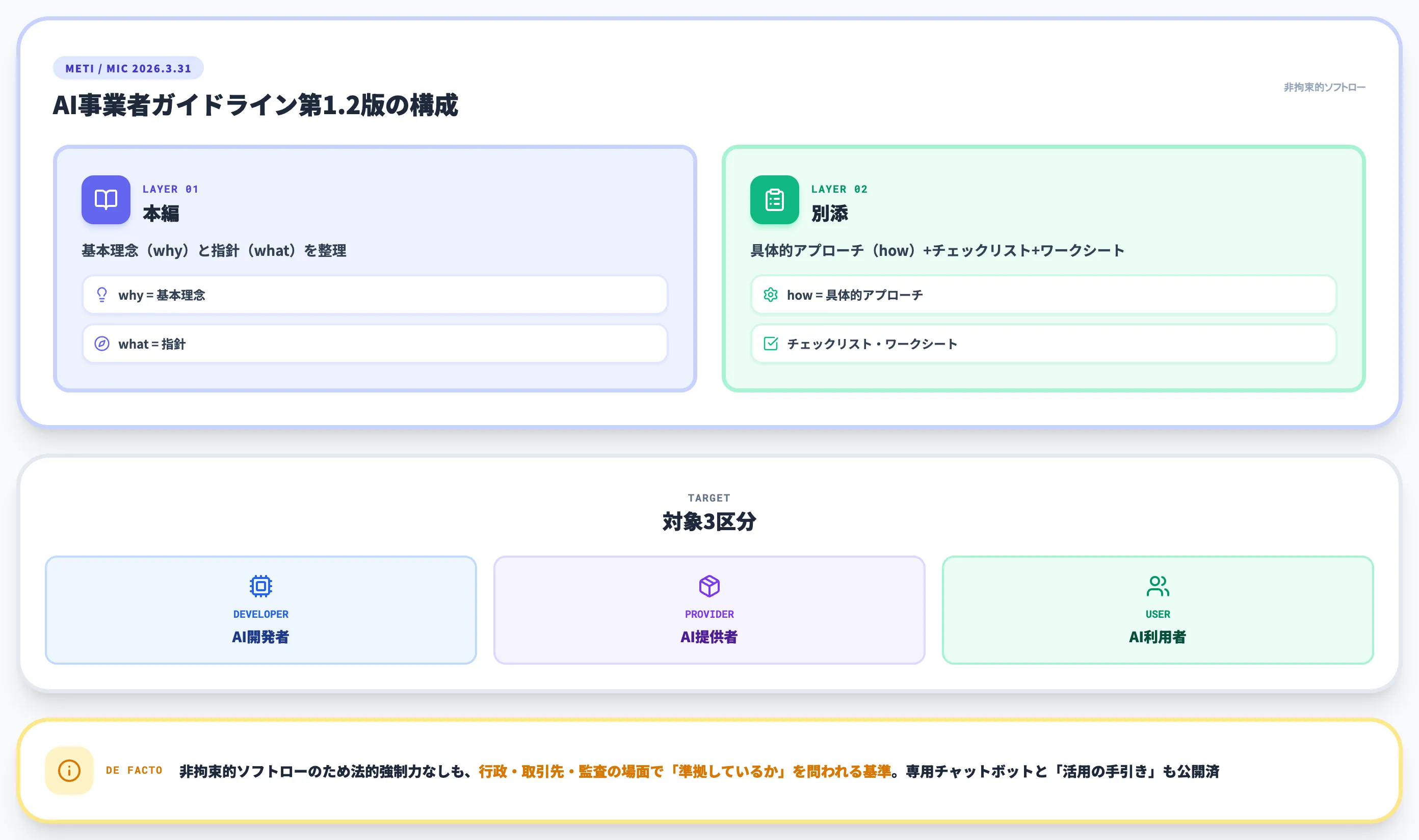
Task: Click the 別添 heading
Action: click(830, 214)
